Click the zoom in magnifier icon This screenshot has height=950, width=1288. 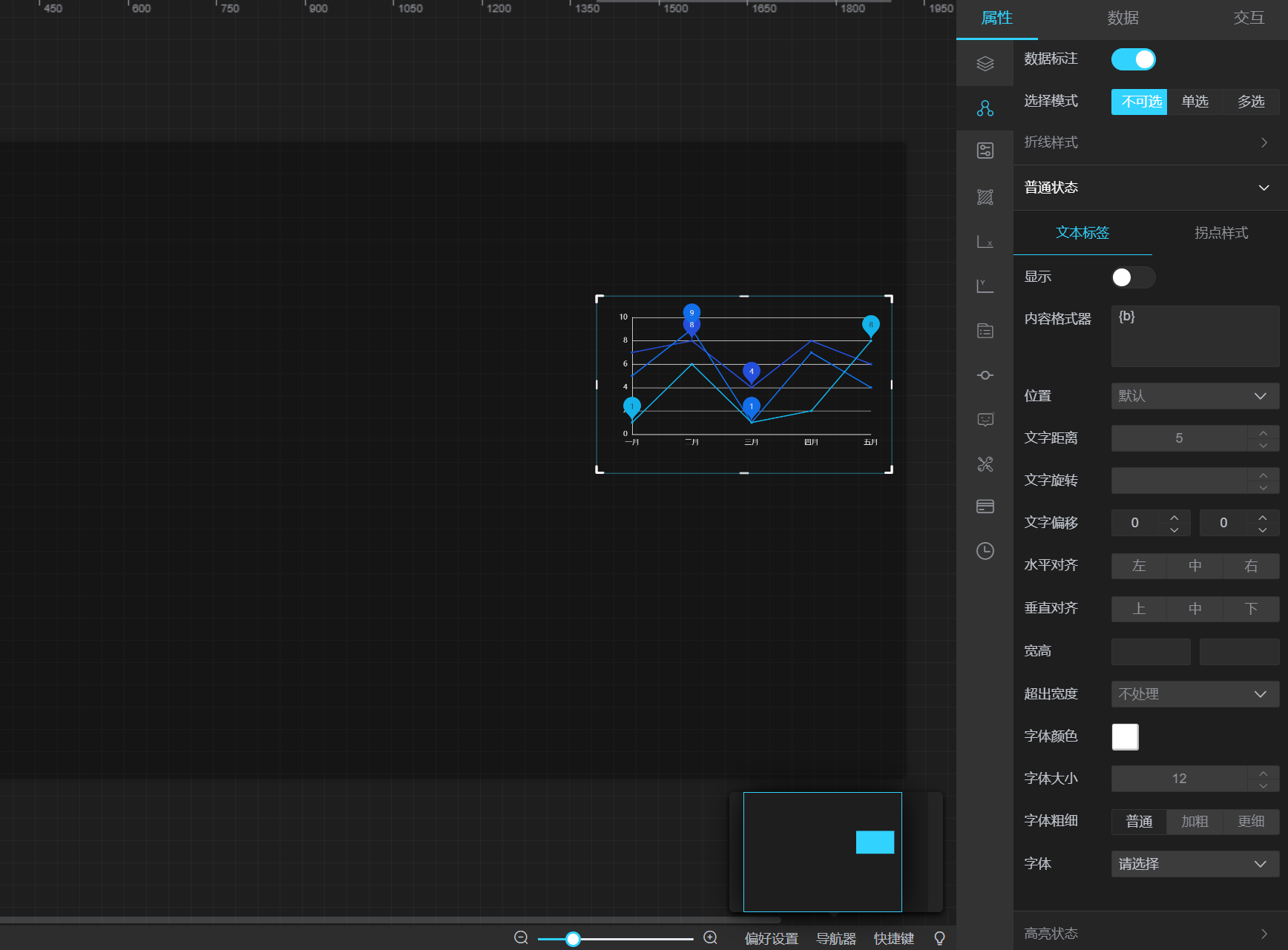point(710,938)
